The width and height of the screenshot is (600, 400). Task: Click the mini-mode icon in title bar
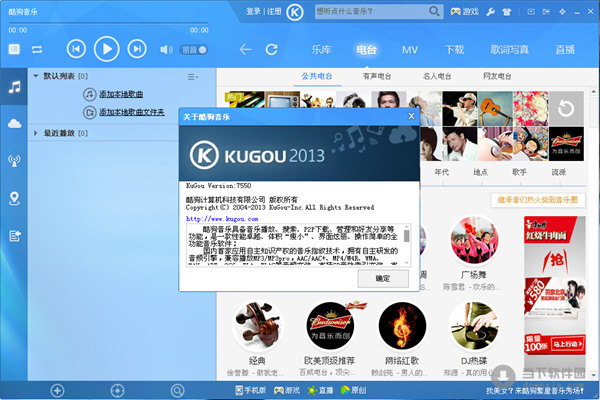[x=531, y=12]
